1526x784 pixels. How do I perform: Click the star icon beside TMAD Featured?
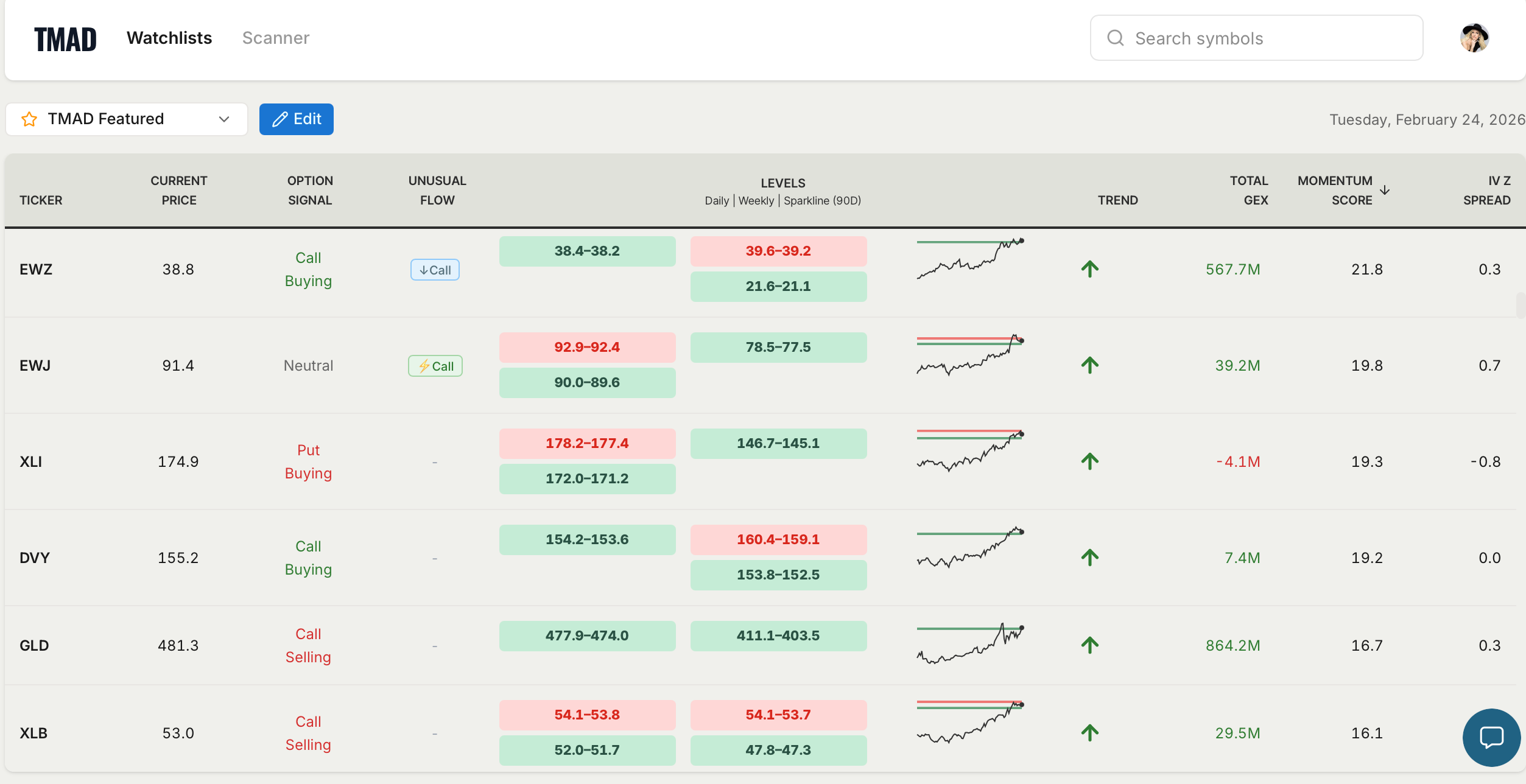tap(29, 119)
